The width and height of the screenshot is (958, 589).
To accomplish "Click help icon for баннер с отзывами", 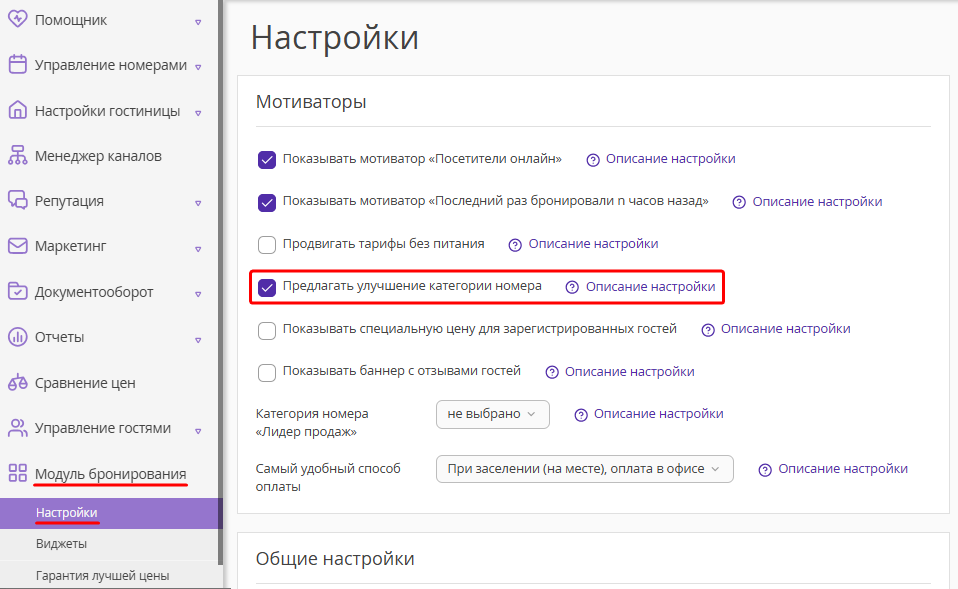I will (552, 372).
